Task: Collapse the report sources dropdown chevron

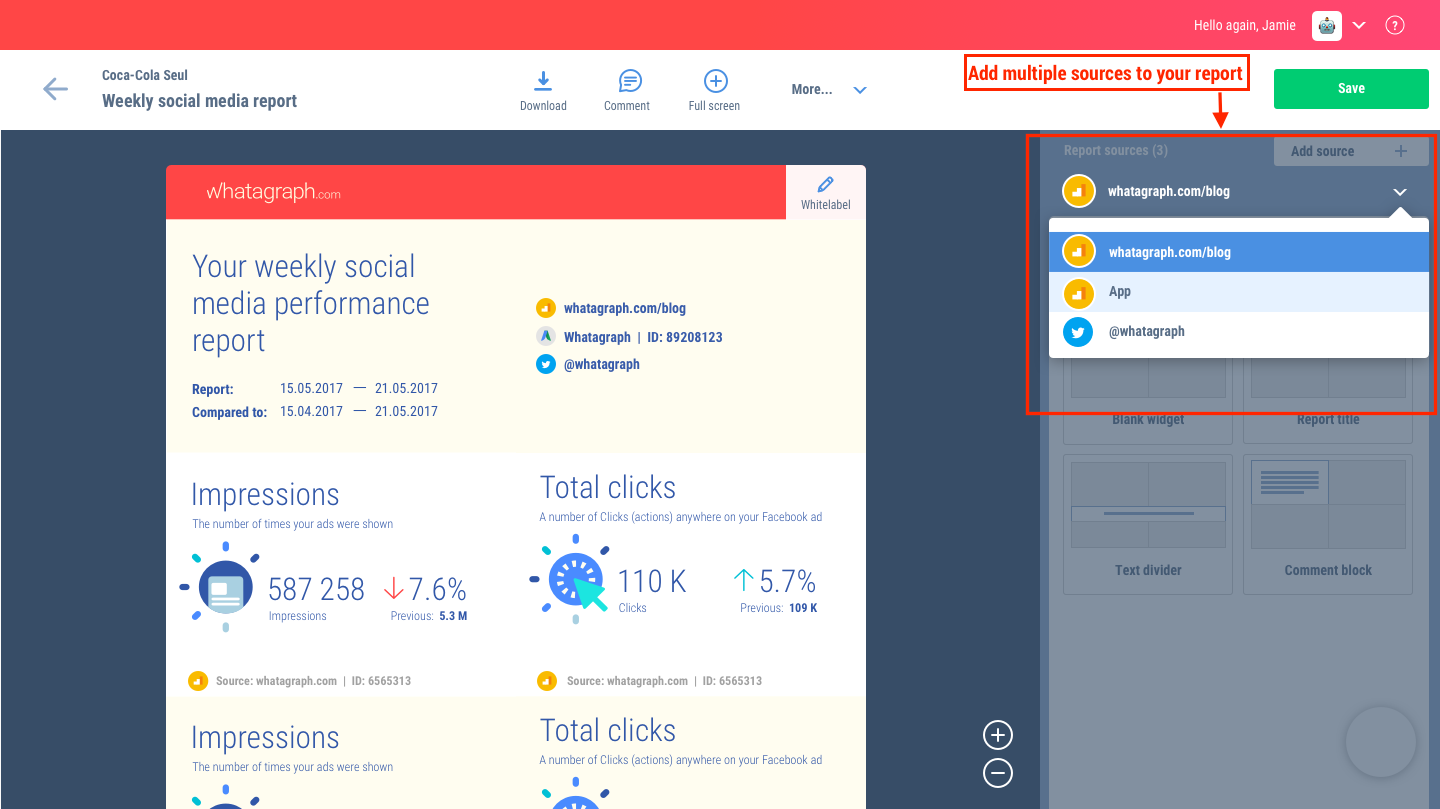Action: click(x=1400, y=192)
